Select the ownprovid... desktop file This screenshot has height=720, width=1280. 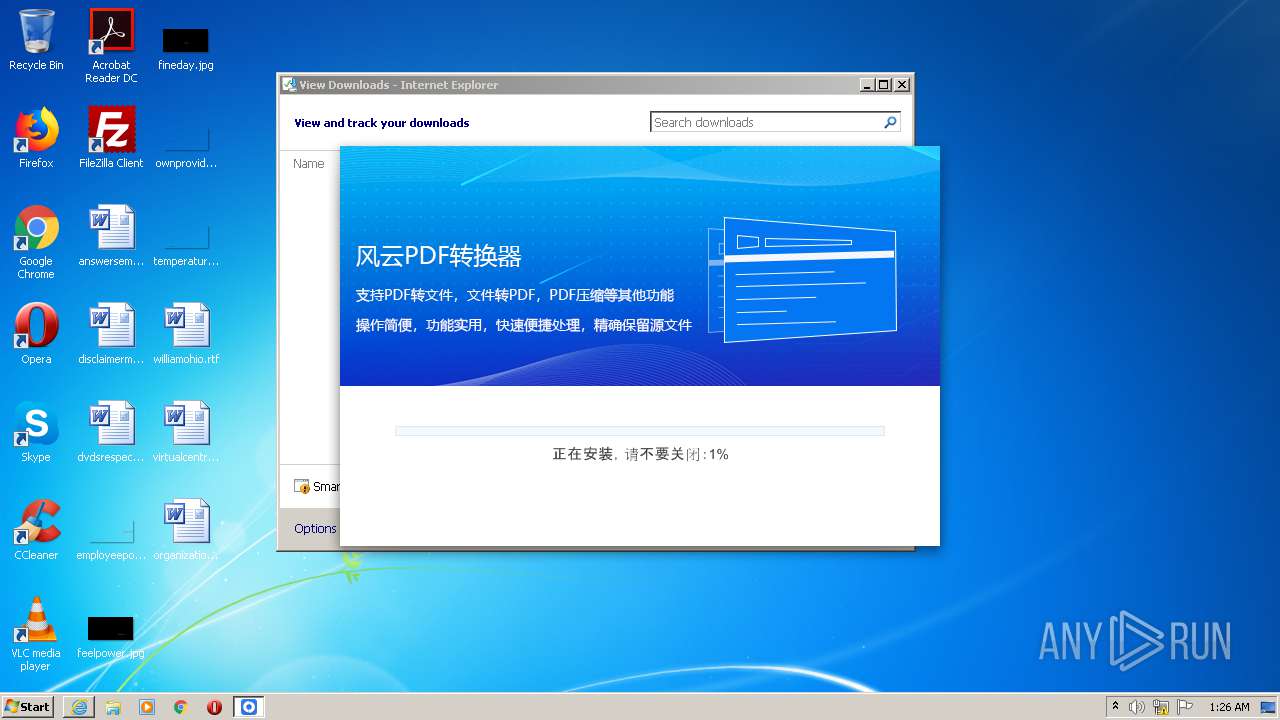[186, 145]
